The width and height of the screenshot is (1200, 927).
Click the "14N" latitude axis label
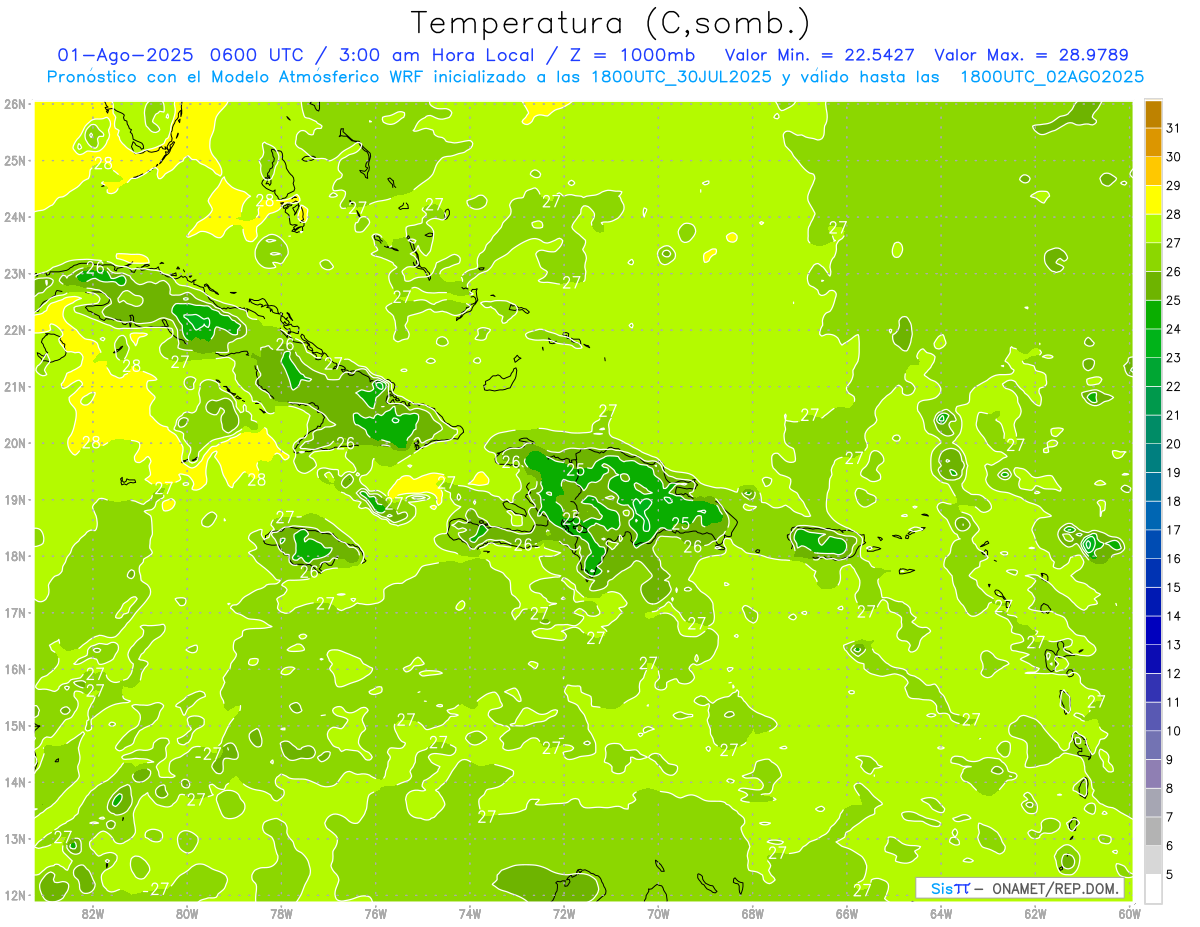[15, 782]
